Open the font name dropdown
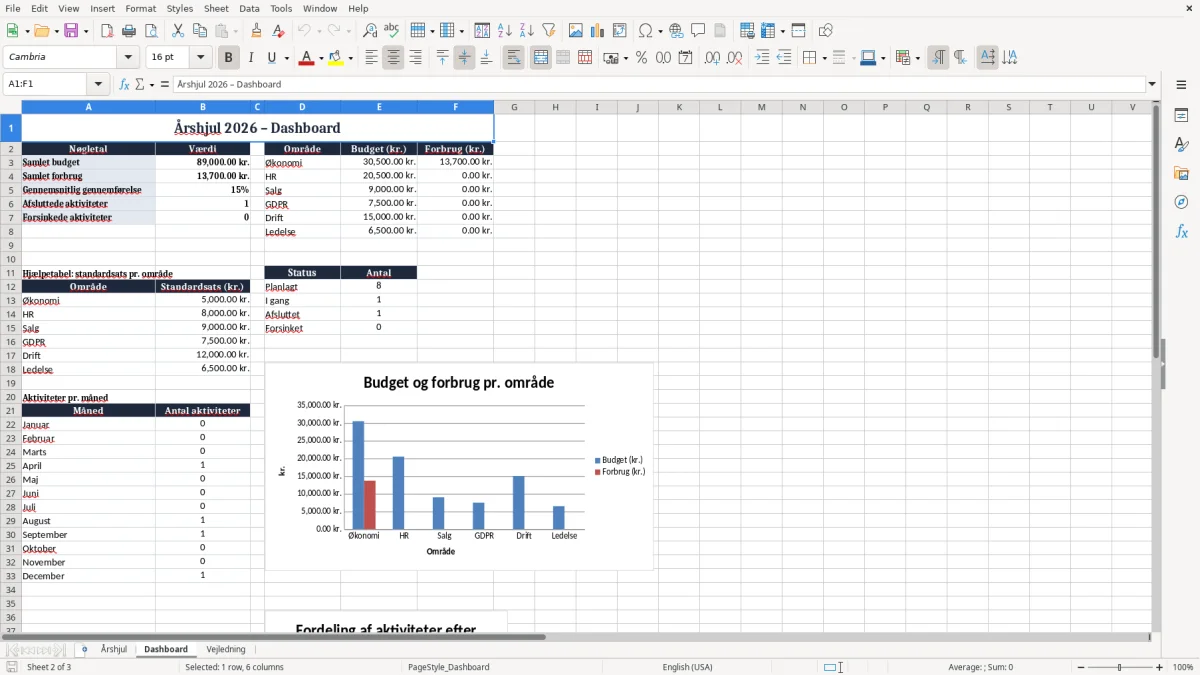 click(x=128, y=58)
